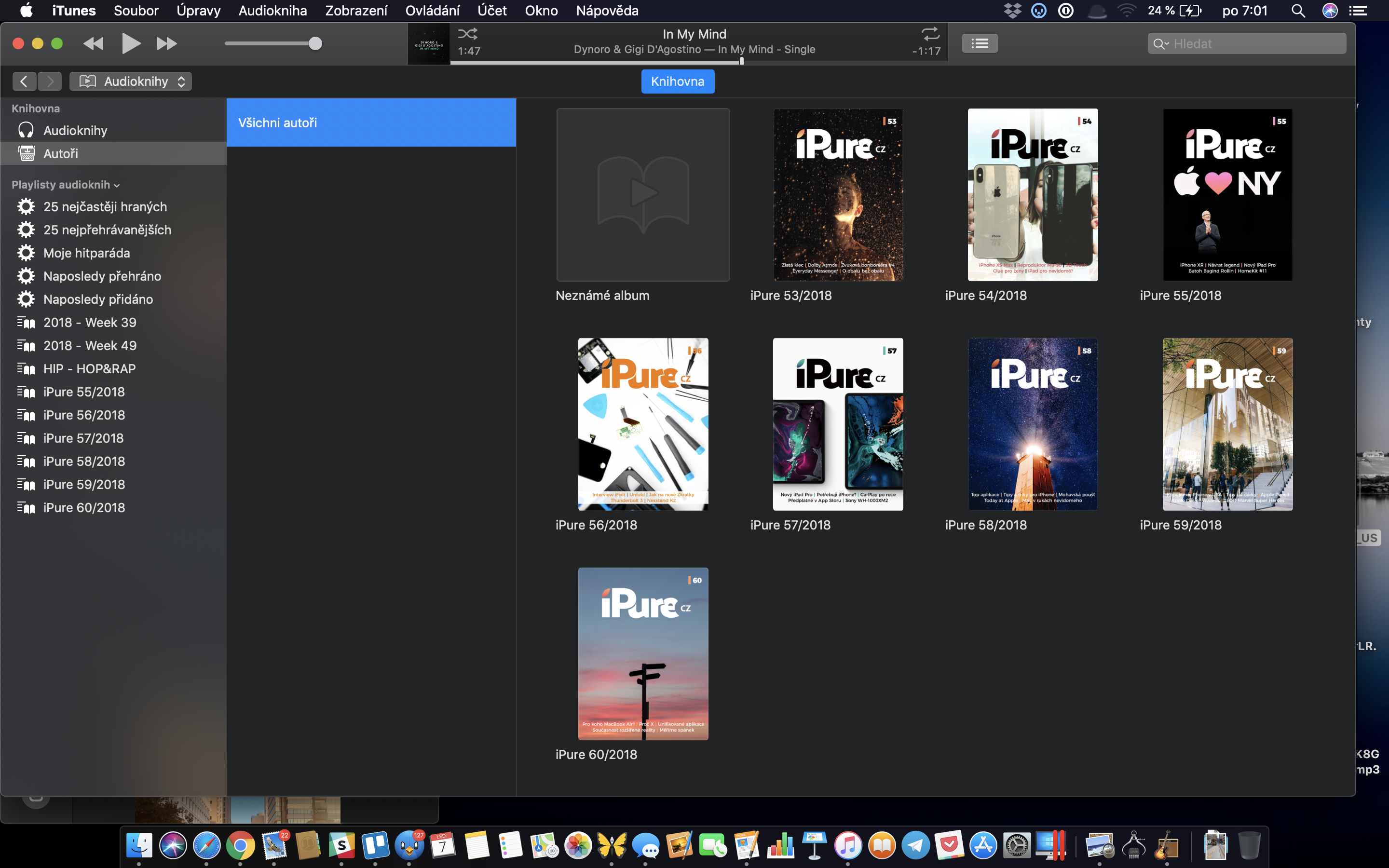1389x868 pixels.
Task: Open the Audioknihy media picker dropdown
Action: click(x=131, y=81)
